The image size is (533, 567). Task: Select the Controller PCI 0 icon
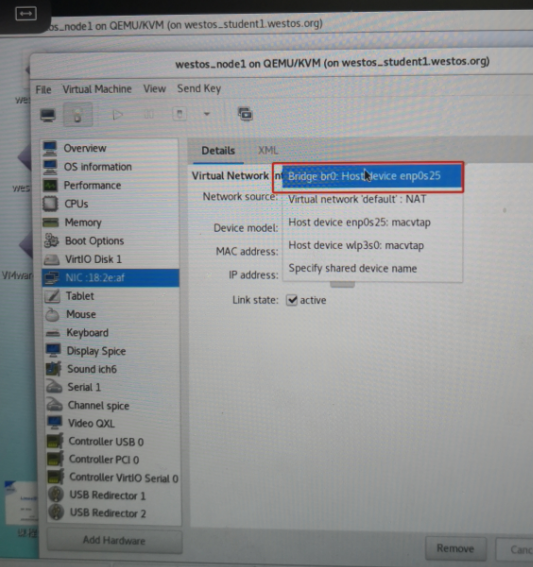(x=56, y=459)
